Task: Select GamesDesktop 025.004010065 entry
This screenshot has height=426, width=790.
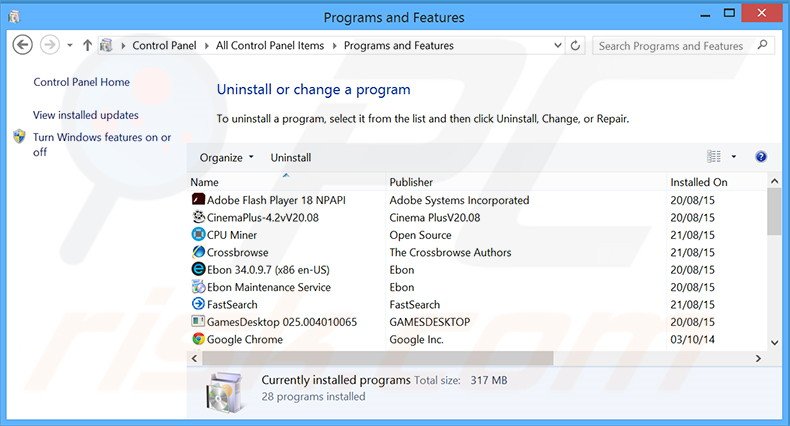Action: 282,322
